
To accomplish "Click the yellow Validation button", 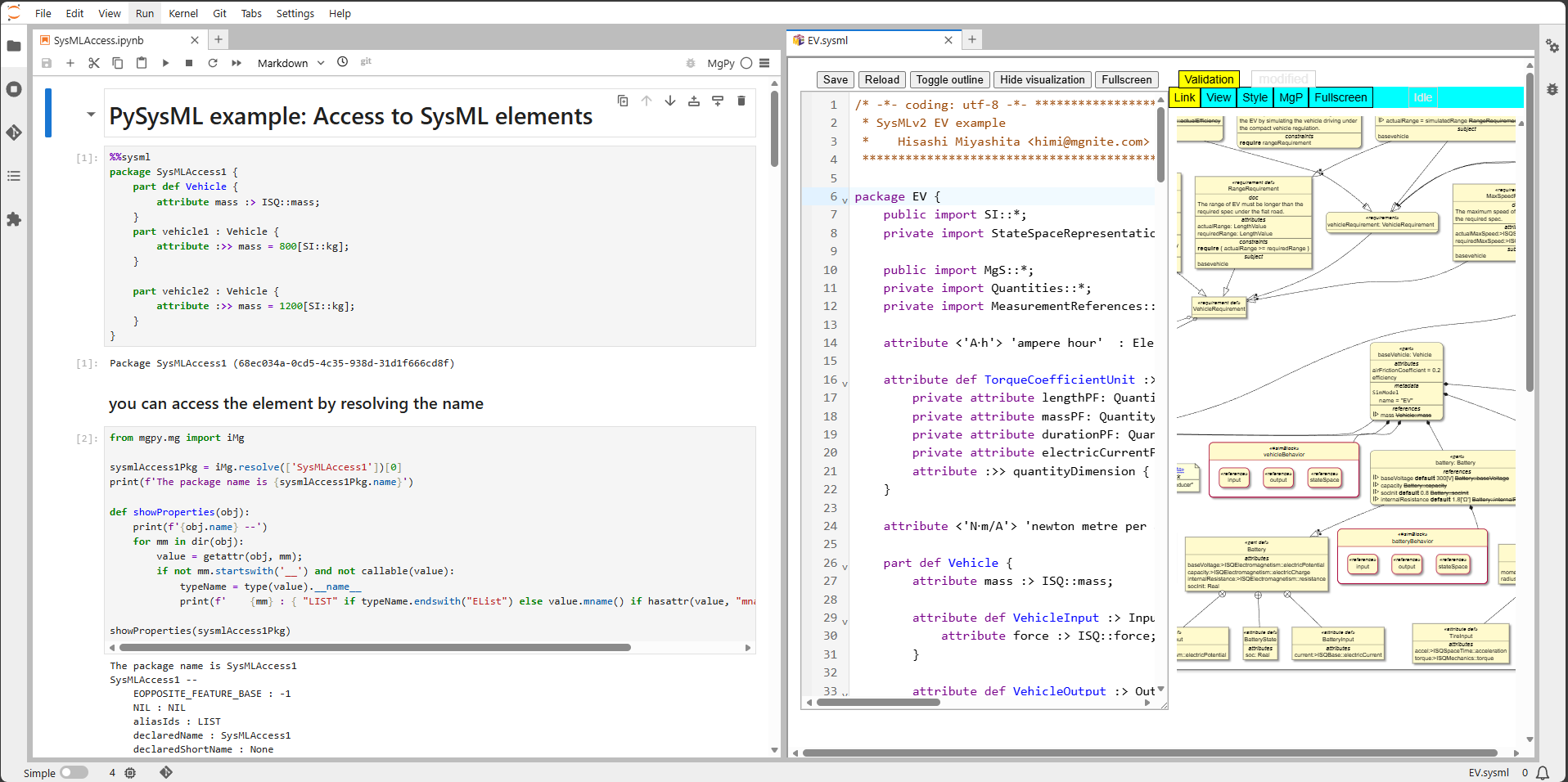I will (x=1208, y=79).
